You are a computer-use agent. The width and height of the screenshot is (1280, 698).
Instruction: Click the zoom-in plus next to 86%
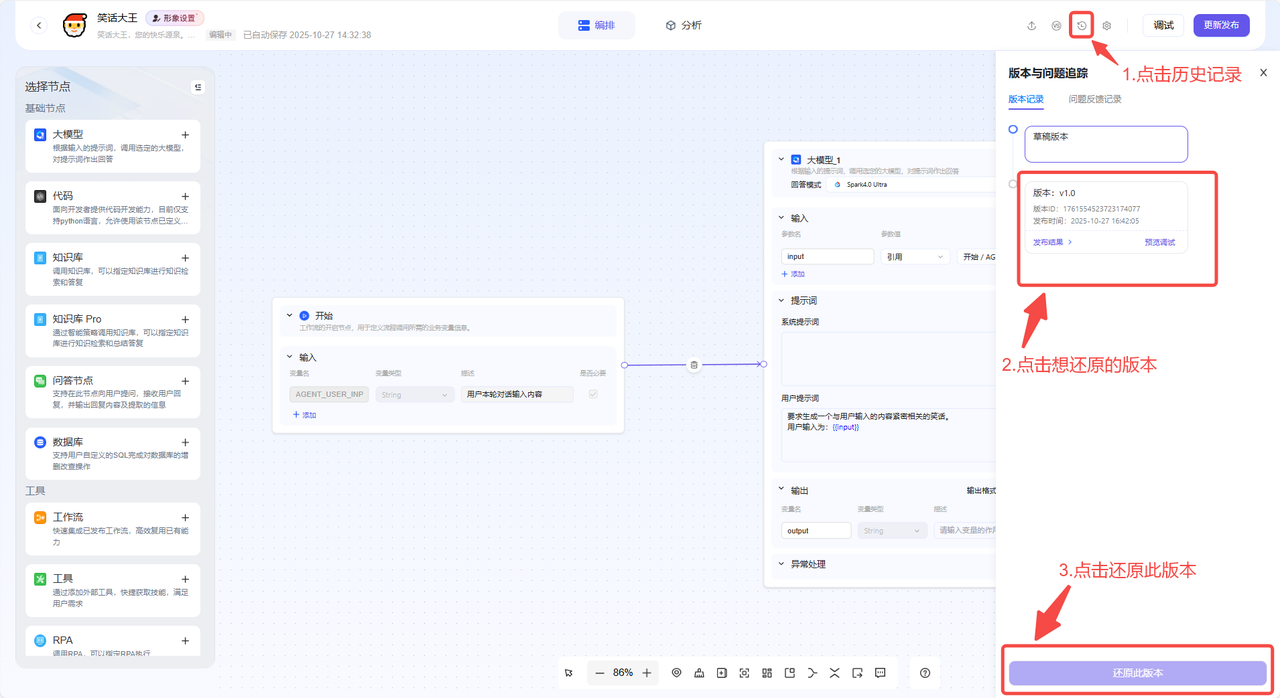(647, 673)
